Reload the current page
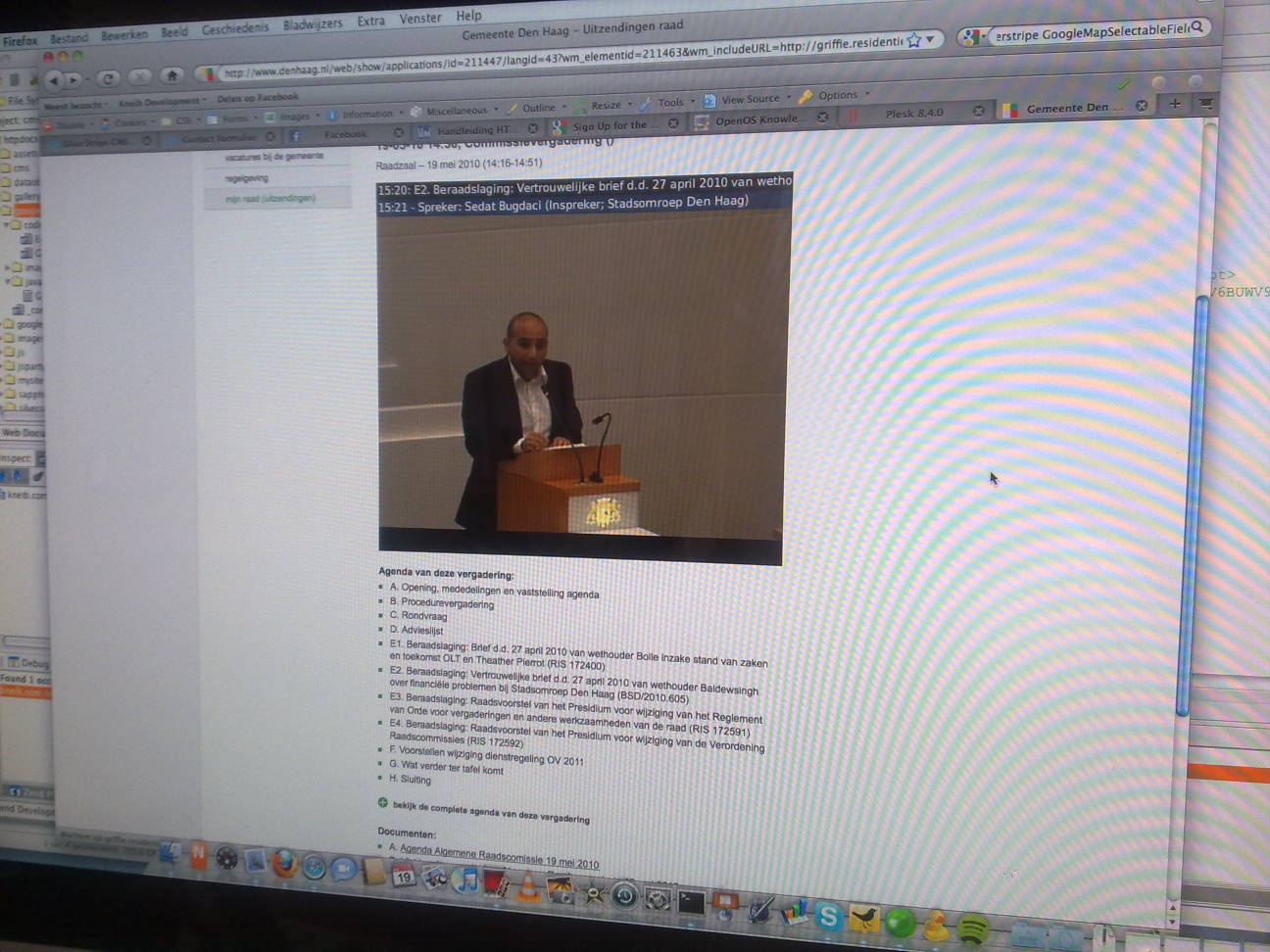Screen dimensions: 1270x952 pos(108,78)
